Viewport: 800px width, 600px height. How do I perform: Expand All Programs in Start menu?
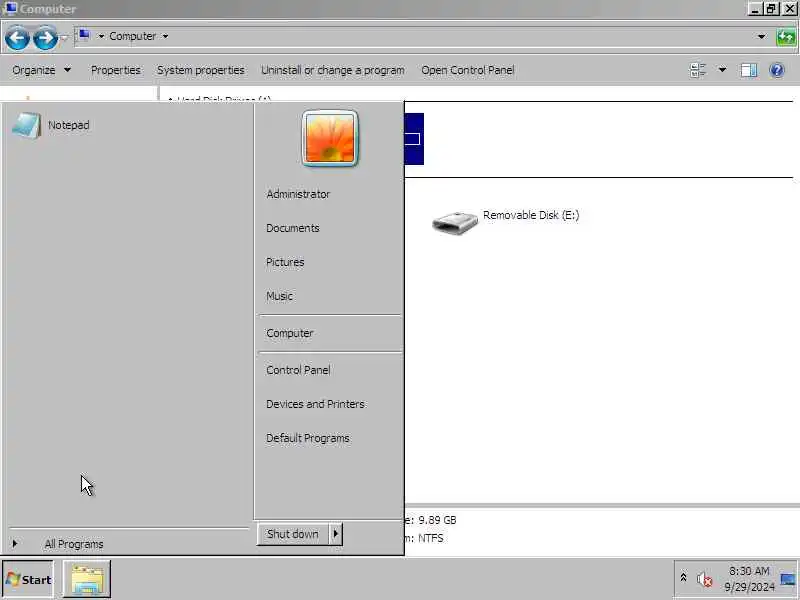pyautogui.click(x=73, y=544)
